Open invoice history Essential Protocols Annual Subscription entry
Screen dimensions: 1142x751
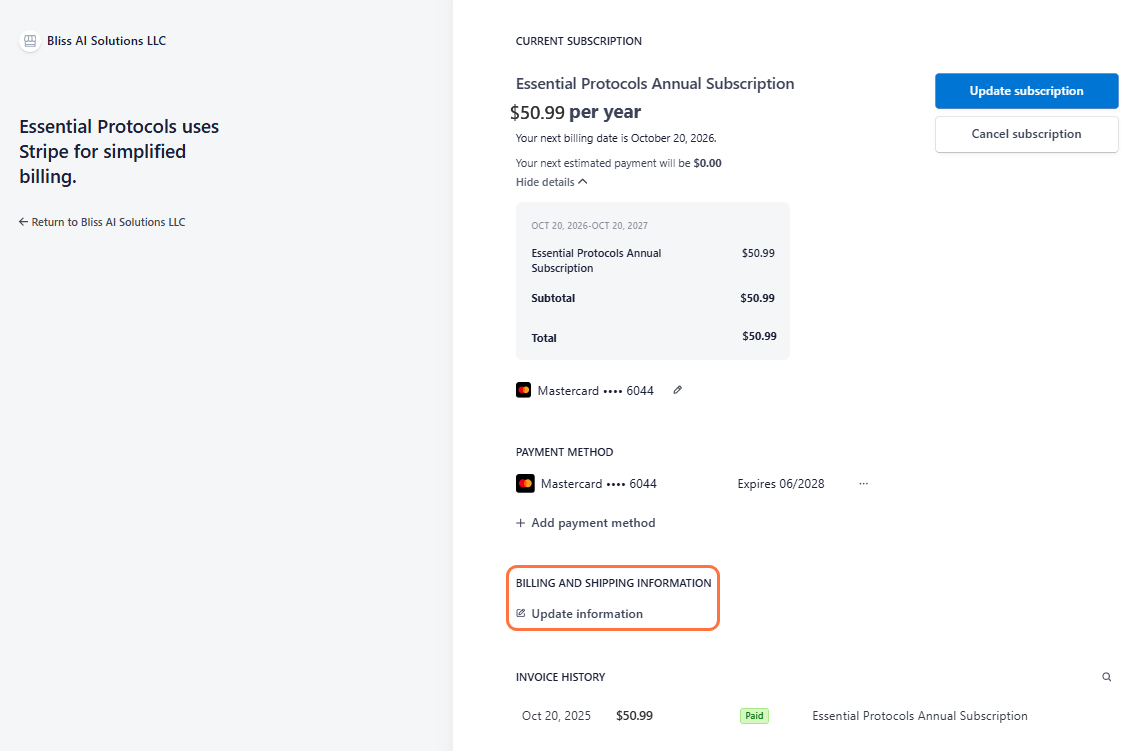pos(919,716)
